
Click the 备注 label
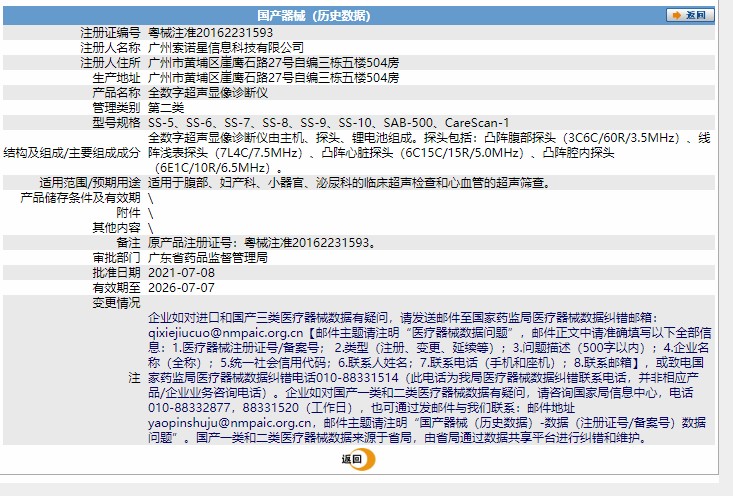(x=129, y=242)
